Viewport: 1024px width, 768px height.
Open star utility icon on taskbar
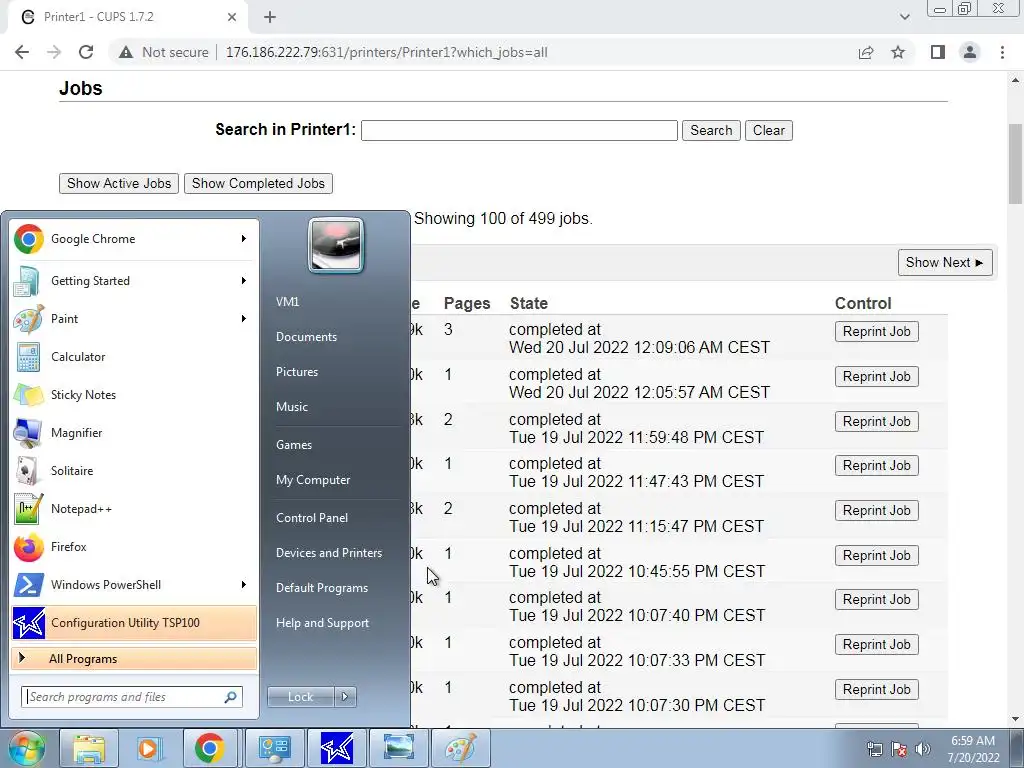click(336, 748)
